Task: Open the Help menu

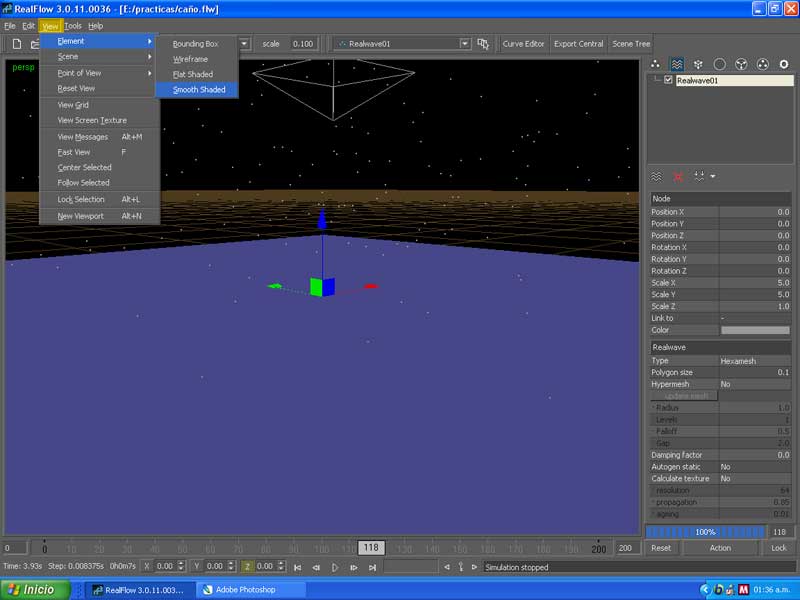Action: 95,26
